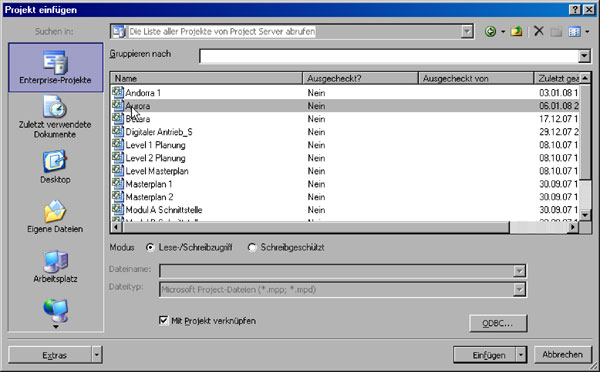Open the Arbeitsplatz location

pos(55,266)
